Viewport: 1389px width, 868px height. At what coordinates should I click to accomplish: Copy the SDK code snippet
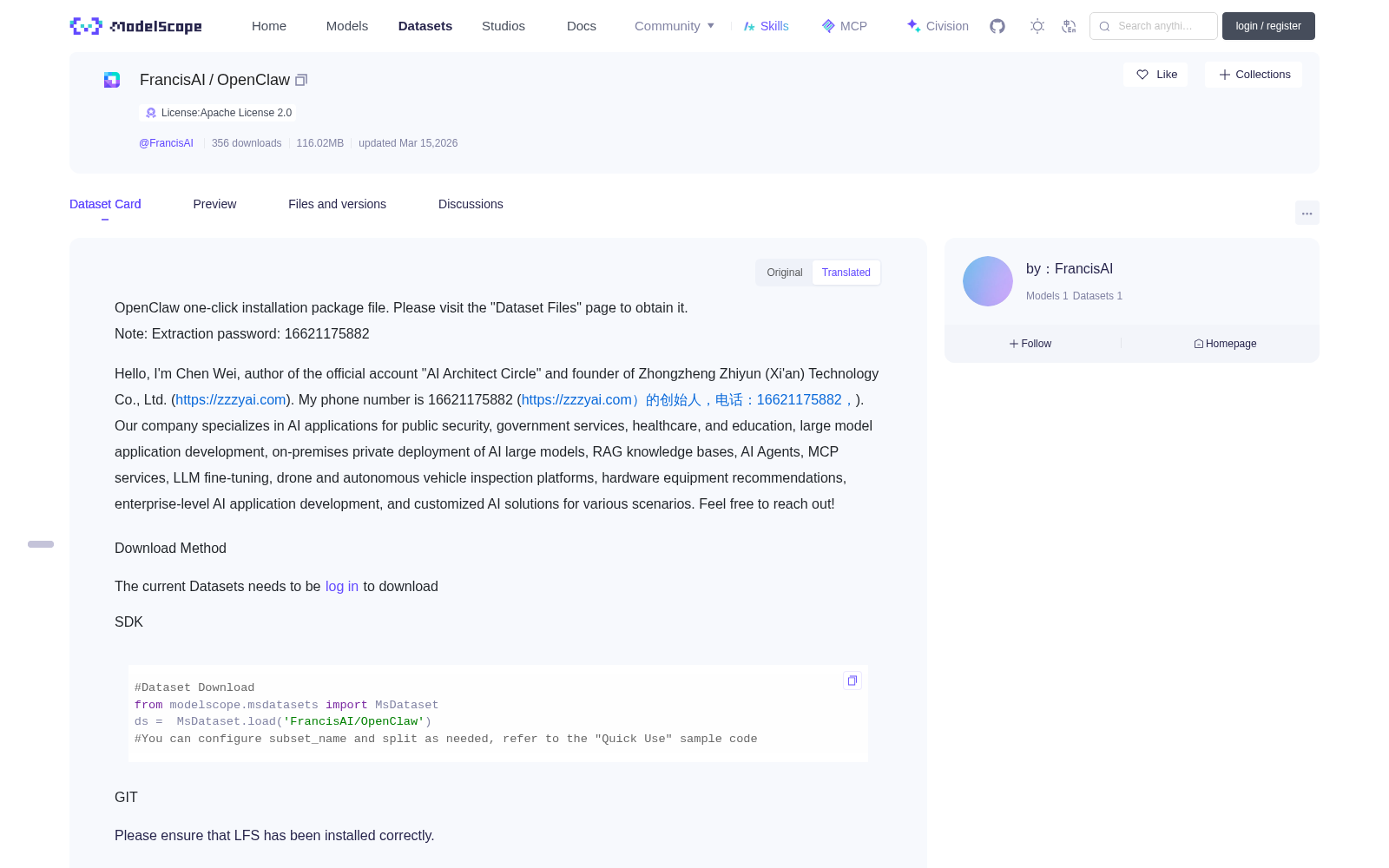tap(852, 681)
